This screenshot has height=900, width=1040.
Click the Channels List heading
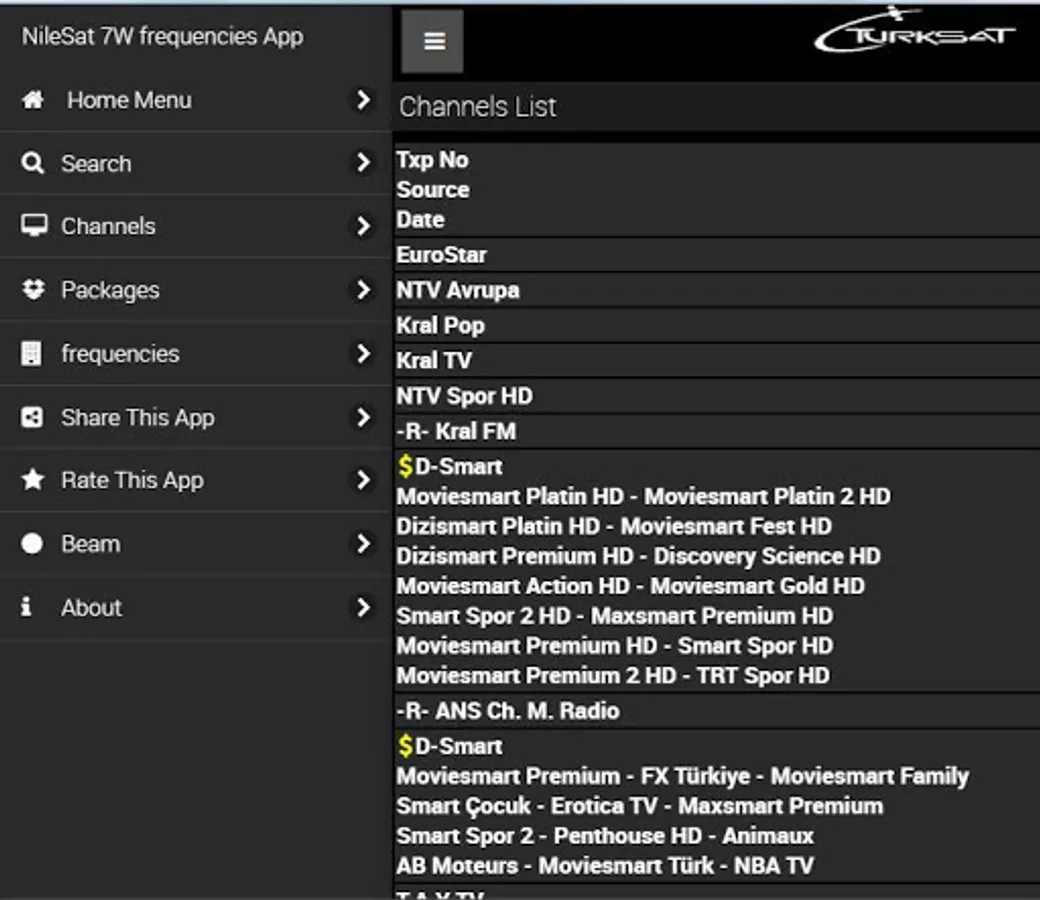478,107
